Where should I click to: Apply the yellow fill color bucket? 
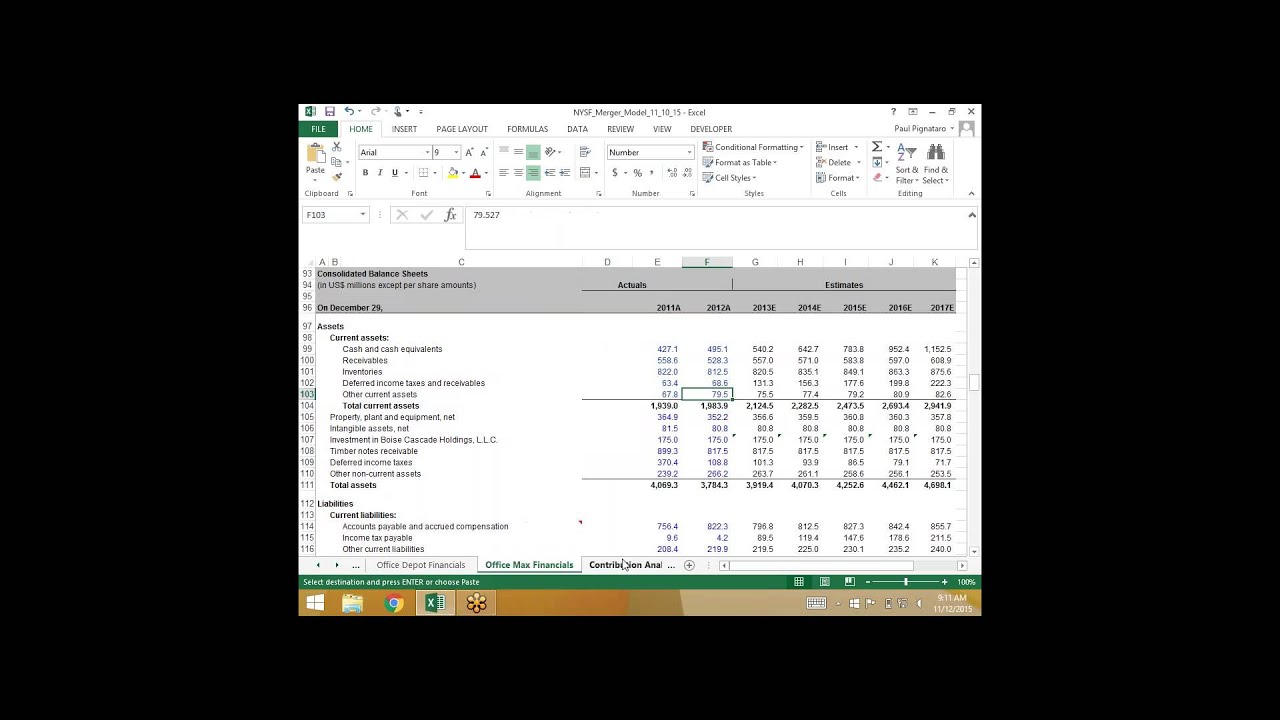(452, 173)
